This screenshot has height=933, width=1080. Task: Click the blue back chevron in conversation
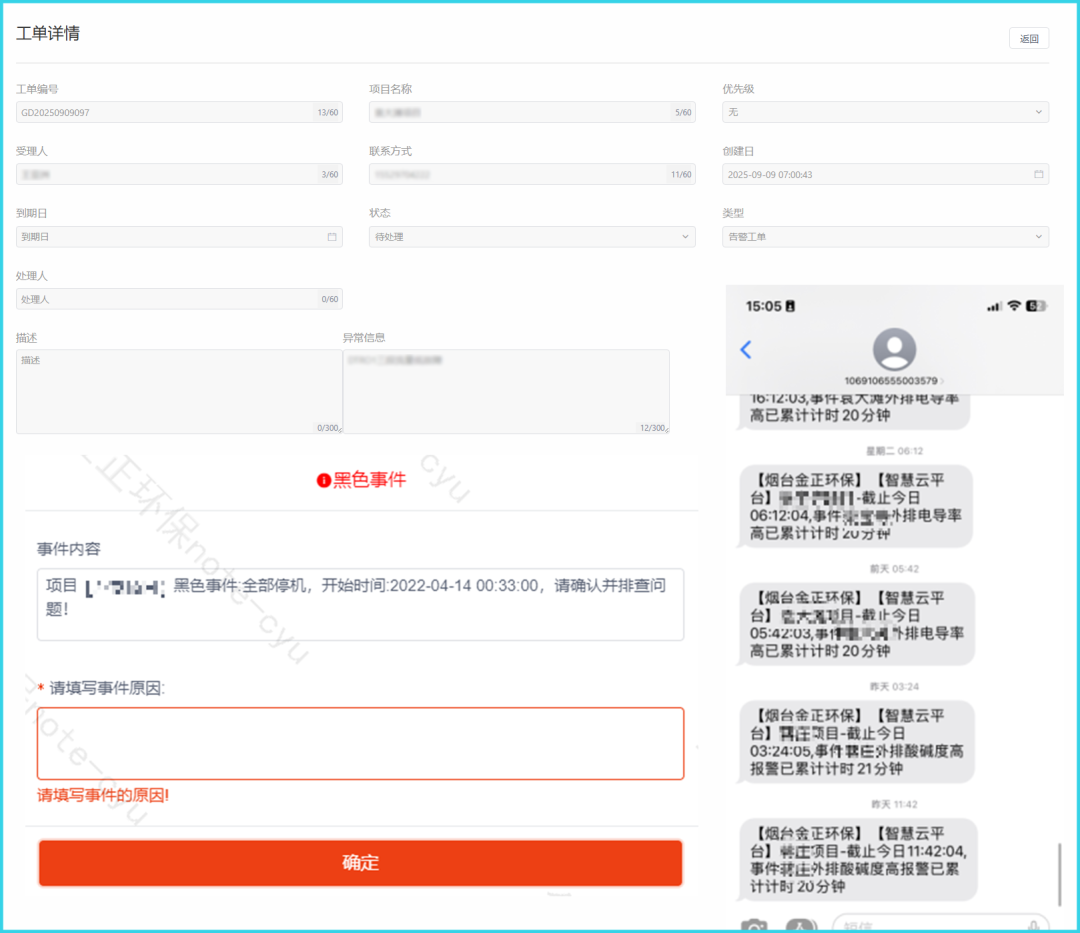(x=745, y=350)
